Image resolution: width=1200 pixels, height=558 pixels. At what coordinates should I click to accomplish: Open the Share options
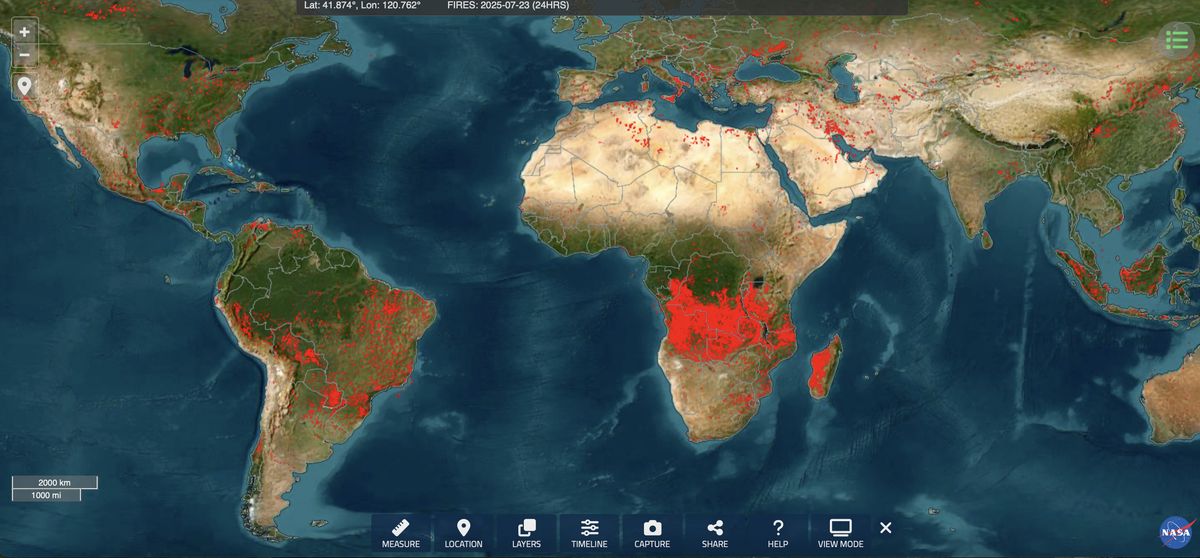pyautogui.click(x=715, y=532)
